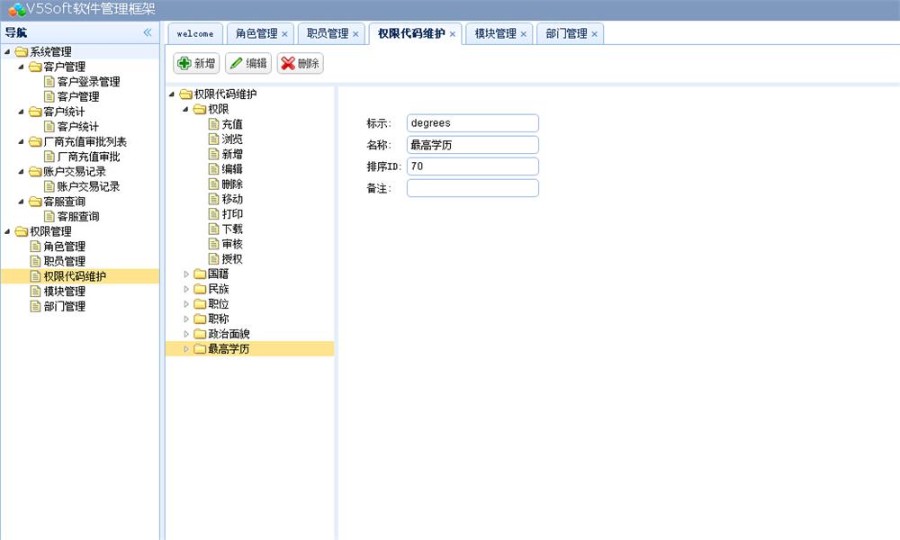The image size is (900, 540).
Task: Collapse the 导航 navigation panel with the double-arrow icon
Action: pos(148,33)
